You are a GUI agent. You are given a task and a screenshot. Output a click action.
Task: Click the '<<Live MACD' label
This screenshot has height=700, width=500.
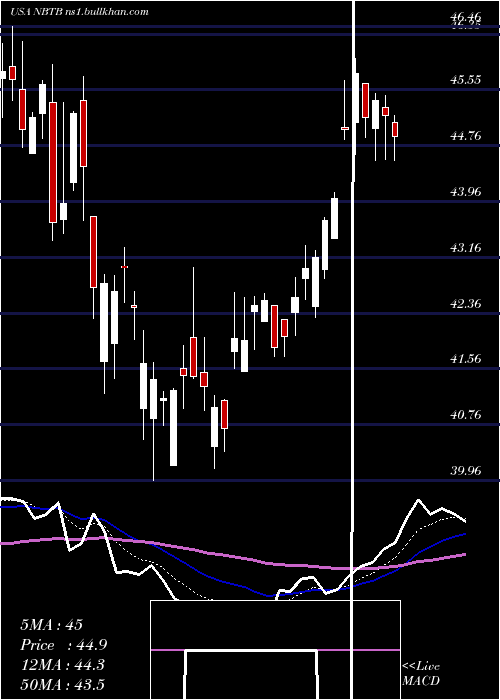421,673
